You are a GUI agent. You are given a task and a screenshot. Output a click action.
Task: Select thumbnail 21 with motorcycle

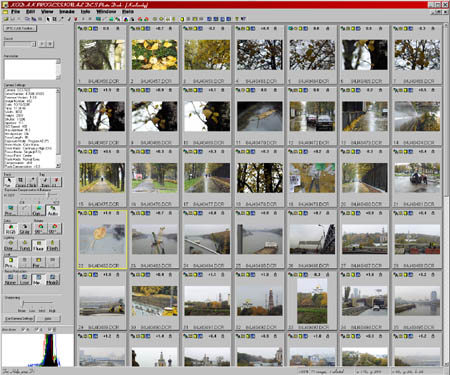click(417, 178)
